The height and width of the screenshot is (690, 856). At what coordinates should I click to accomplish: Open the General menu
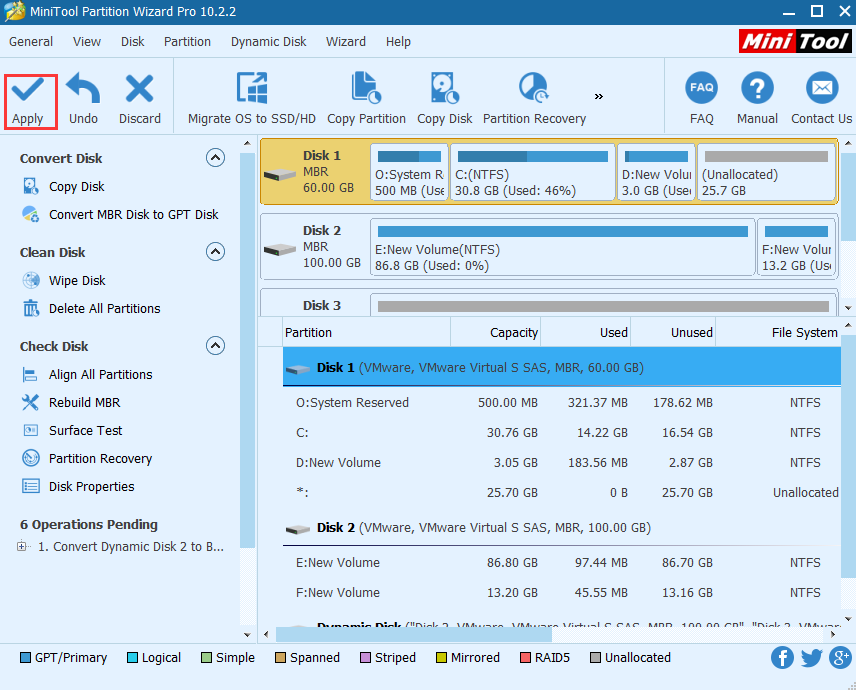[31, 41]
